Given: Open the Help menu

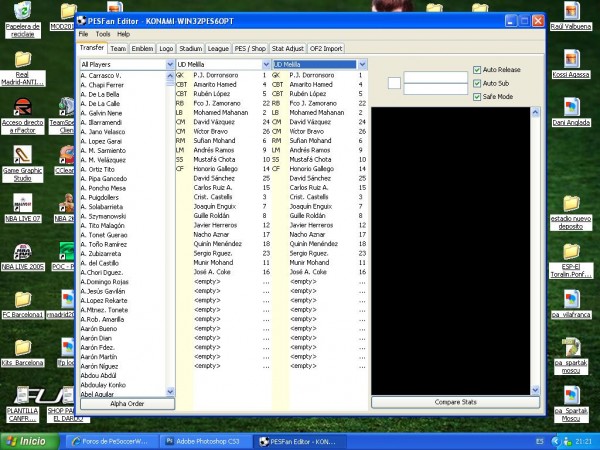Looking at the screenshot, I should (x=123, y=34).
